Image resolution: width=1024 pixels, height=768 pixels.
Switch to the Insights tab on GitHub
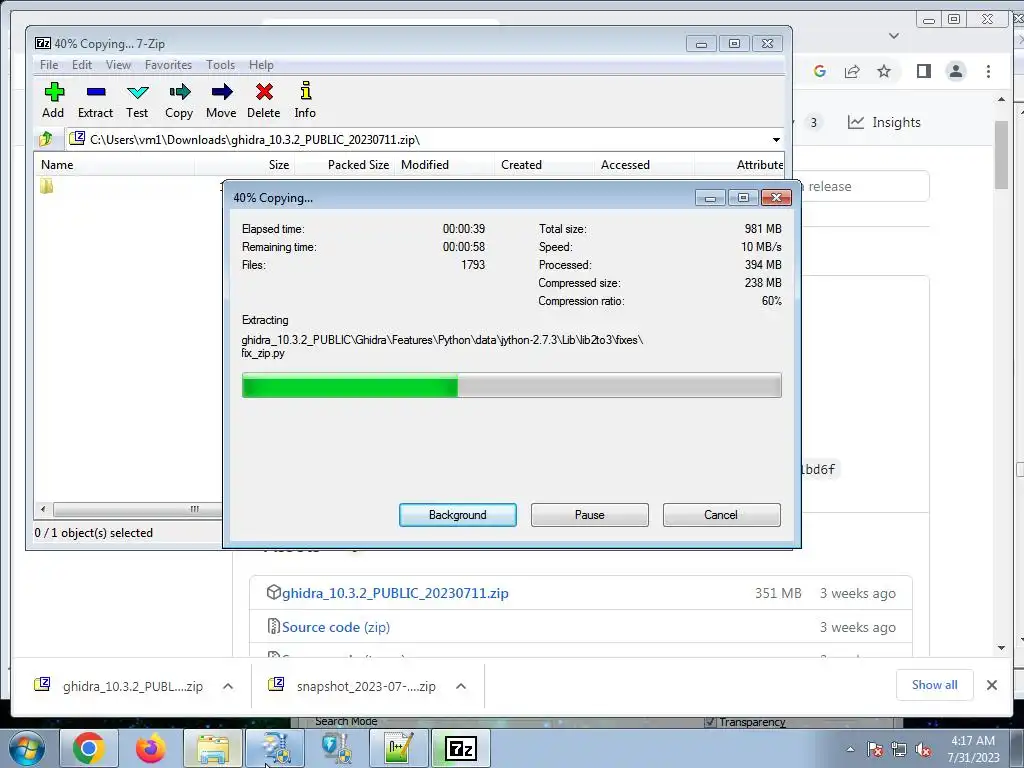884,122
